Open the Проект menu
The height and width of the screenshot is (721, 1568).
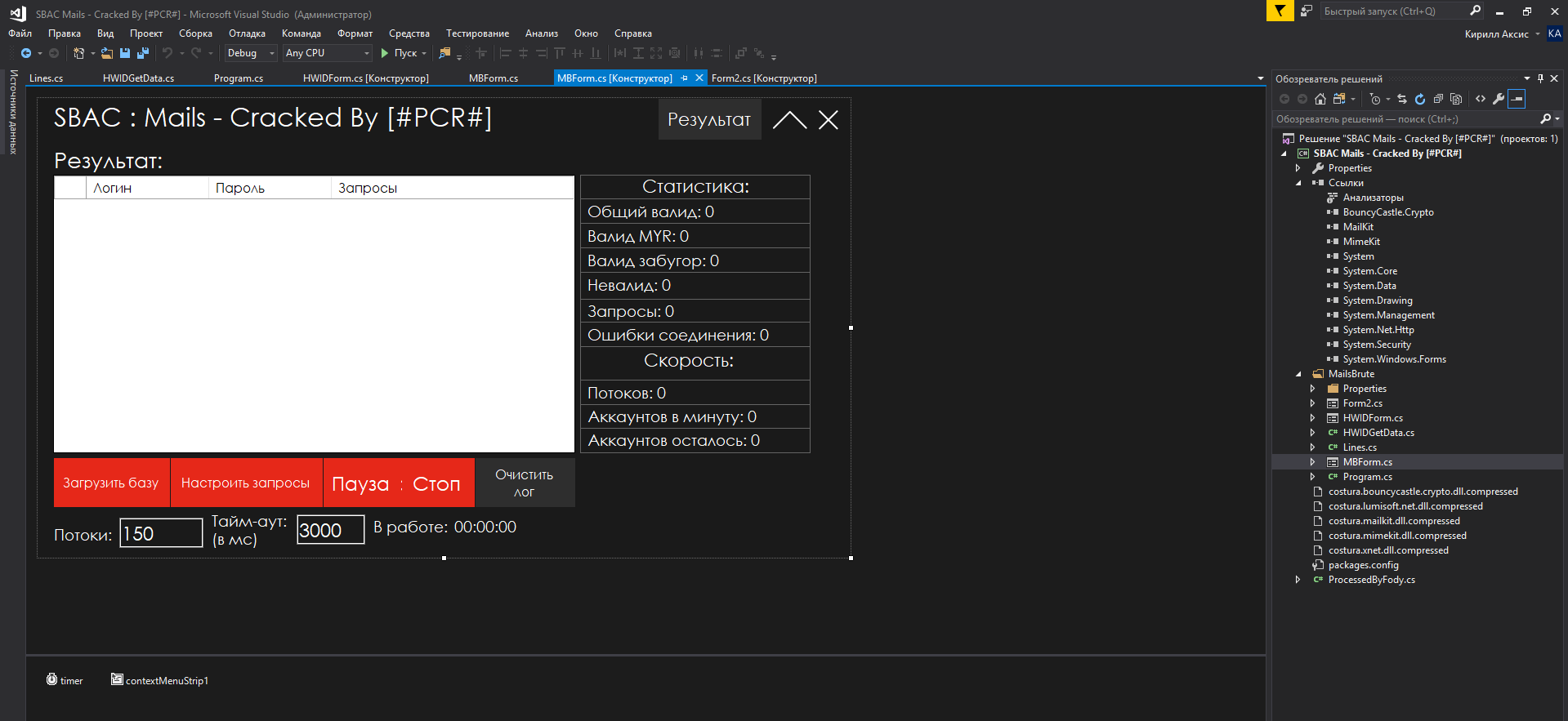point(146,33)
